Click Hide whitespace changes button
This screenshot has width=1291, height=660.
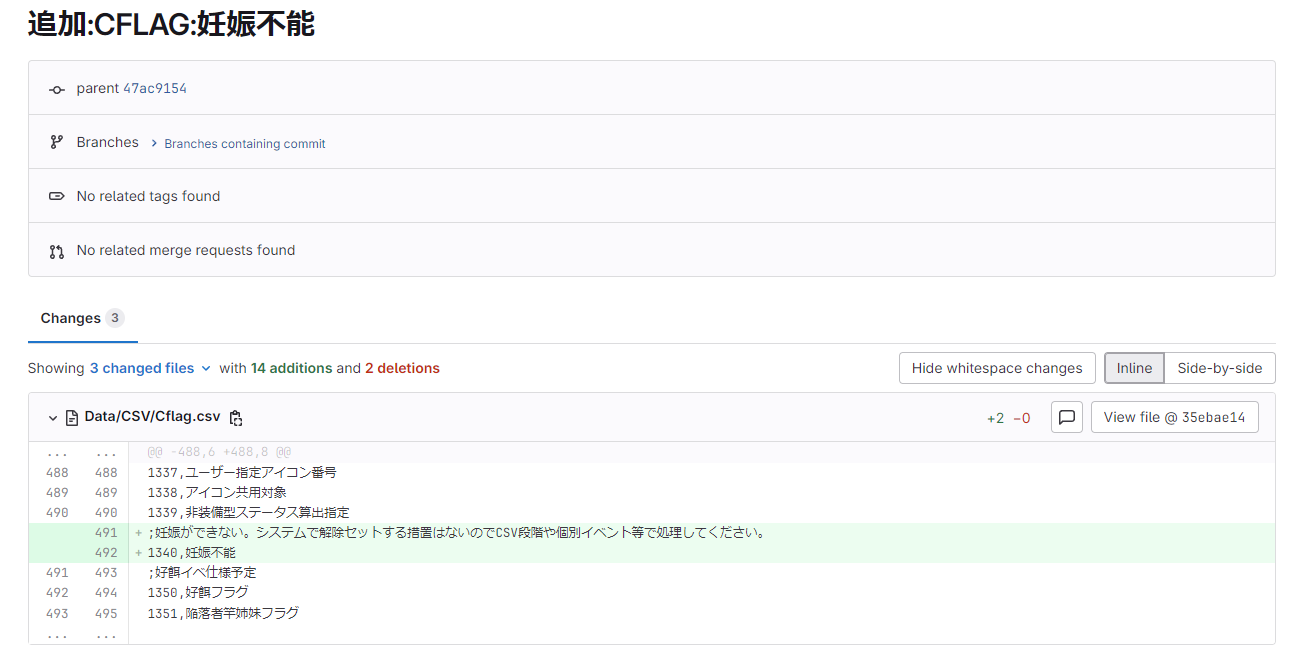(x=997, y=368)
